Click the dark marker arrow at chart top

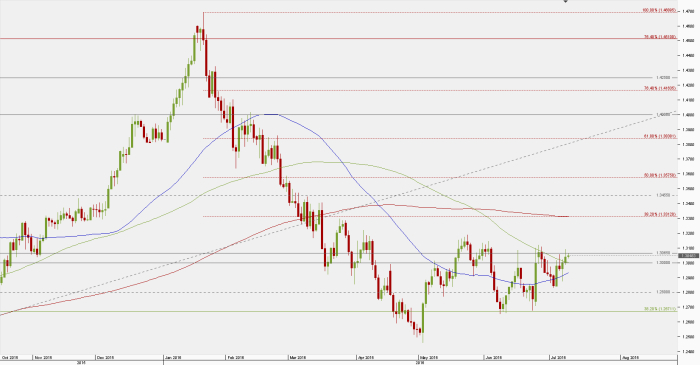coord(566,1)
